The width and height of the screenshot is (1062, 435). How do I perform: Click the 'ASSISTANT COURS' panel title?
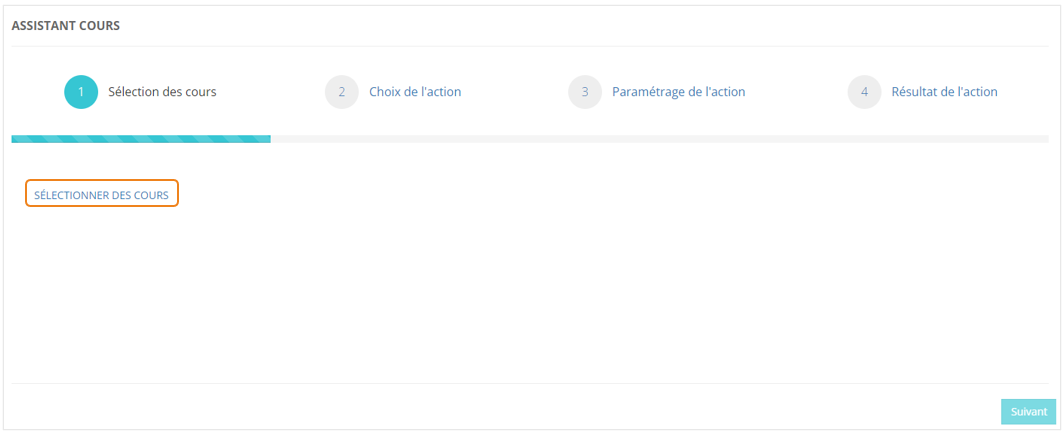click(x=66, y=26)
